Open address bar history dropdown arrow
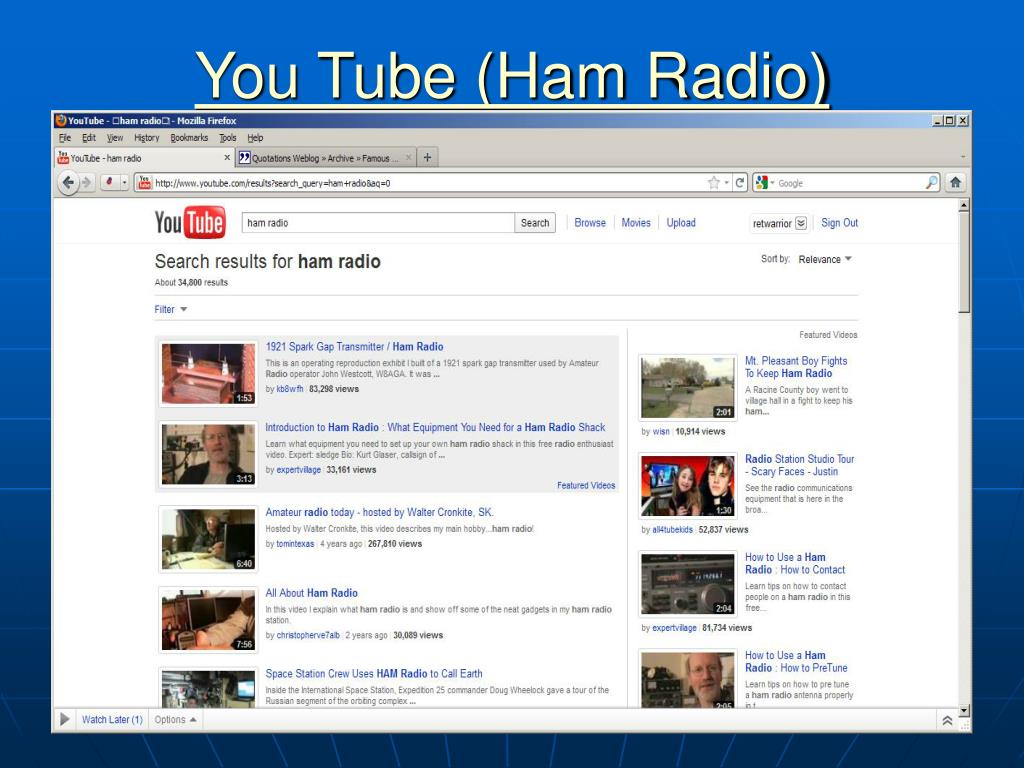 click(x=726, y=183)
